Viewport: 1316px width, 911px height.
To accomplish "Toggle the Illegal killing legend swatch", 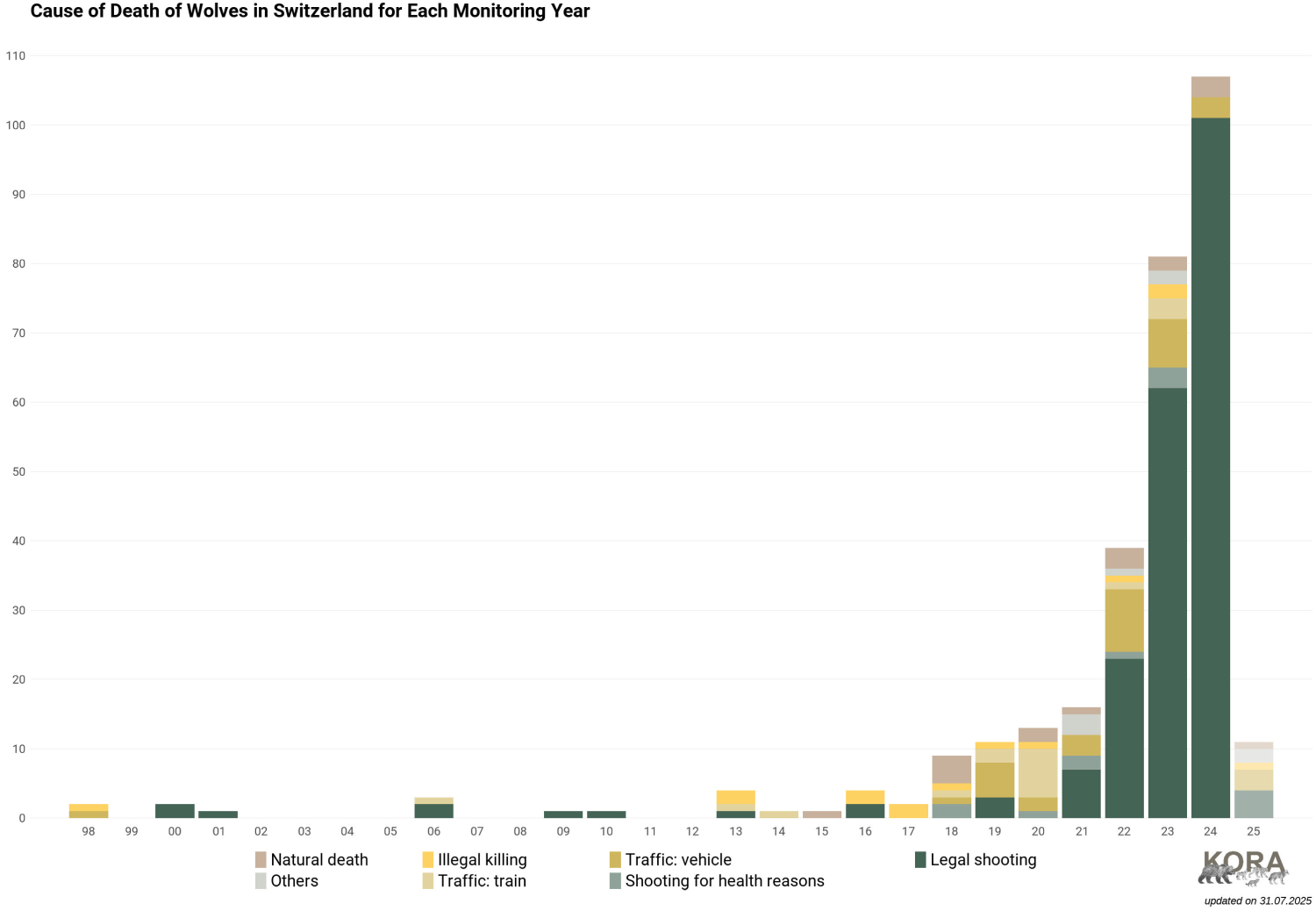I will 428,860.
